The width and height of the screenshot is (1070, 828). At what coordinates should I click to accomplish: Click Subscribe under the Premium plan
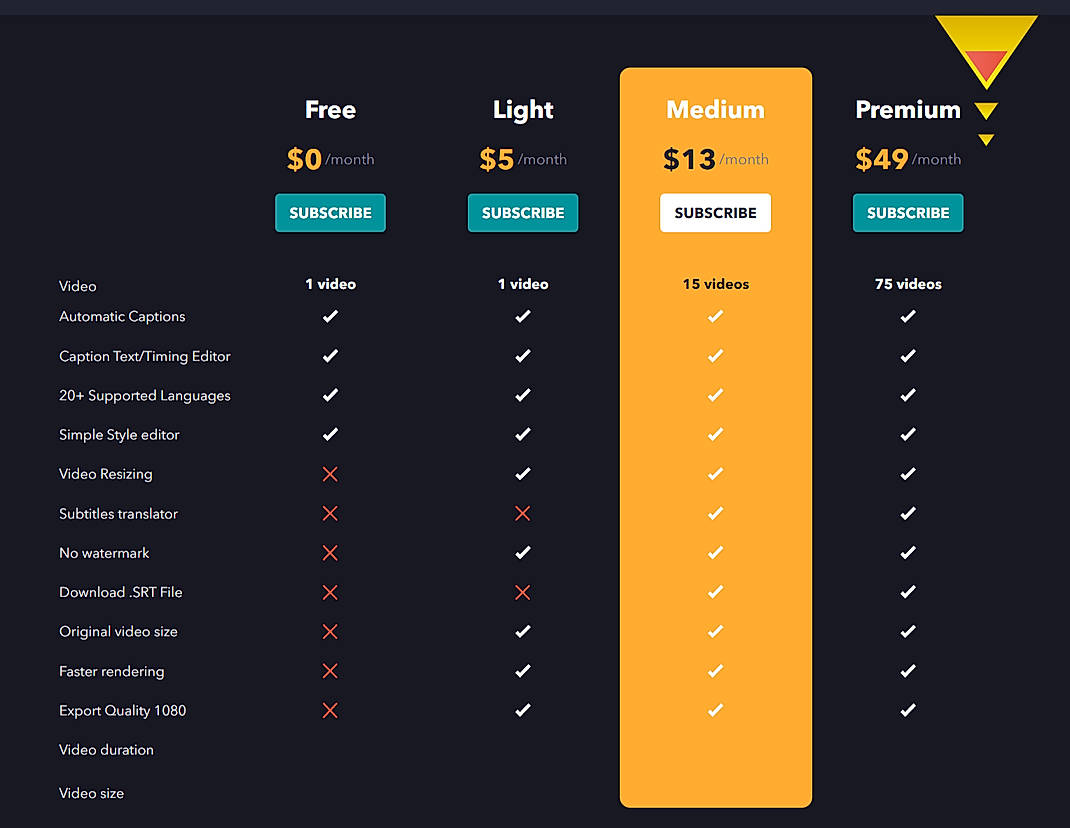(x=908, y=213)
